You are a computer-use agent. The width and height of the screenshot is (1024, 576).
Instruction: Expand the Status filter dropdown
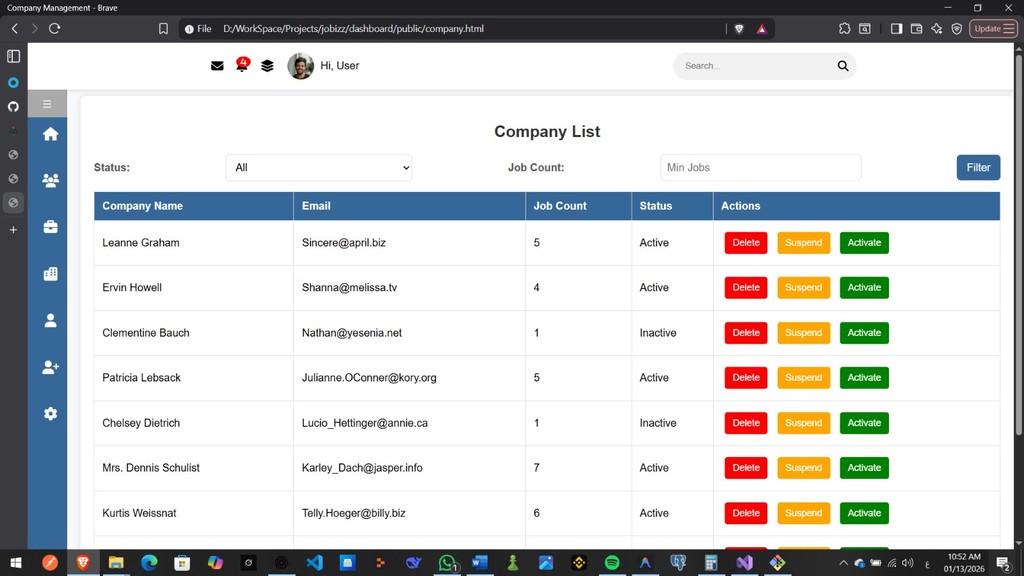319,168
